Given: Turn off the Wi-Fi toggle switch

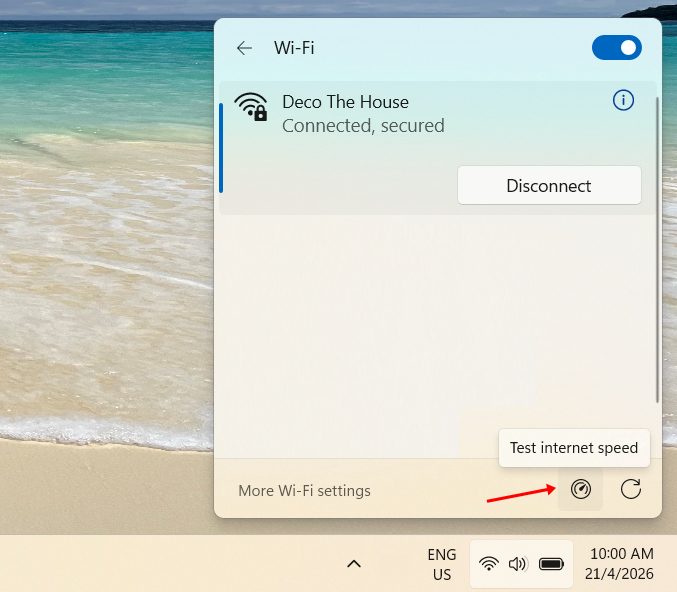Looking at the screenshot, I should [616, 47].
